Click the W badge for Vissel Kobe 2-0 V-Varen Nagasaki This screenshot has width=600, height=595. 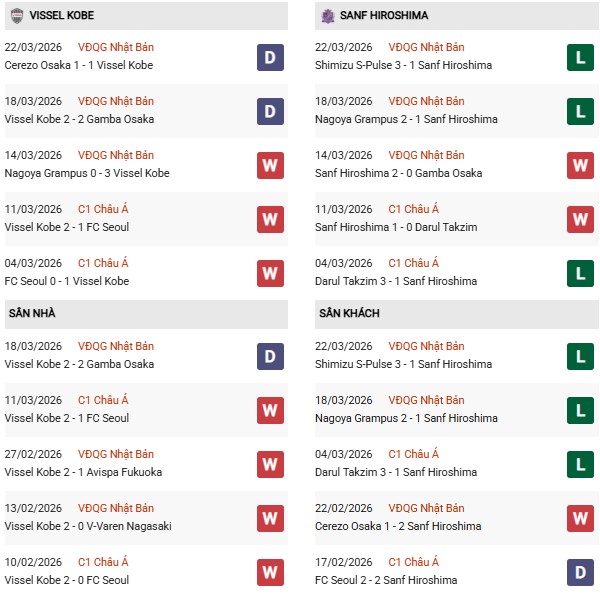pos(270,518)
